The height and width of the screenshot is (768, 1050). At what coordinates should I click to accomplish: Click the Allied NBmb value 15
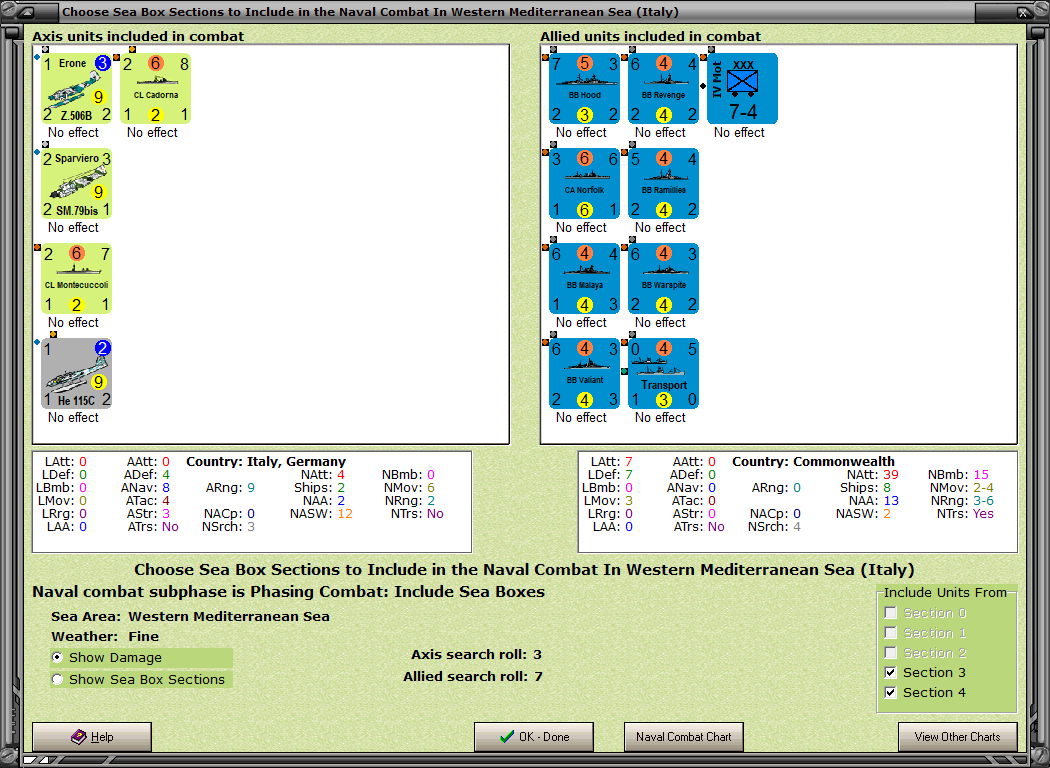click(981, 475)
